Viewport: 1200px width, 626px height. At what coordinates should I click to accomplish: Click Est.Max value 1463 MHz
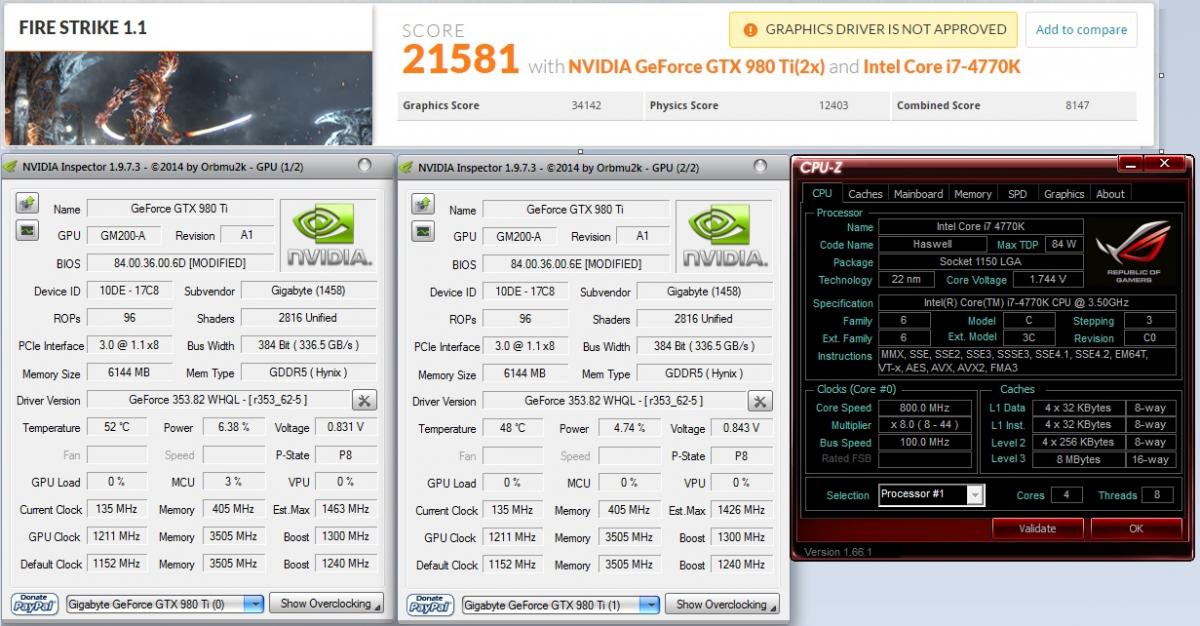pyautogui.click(x=348, y=509)
